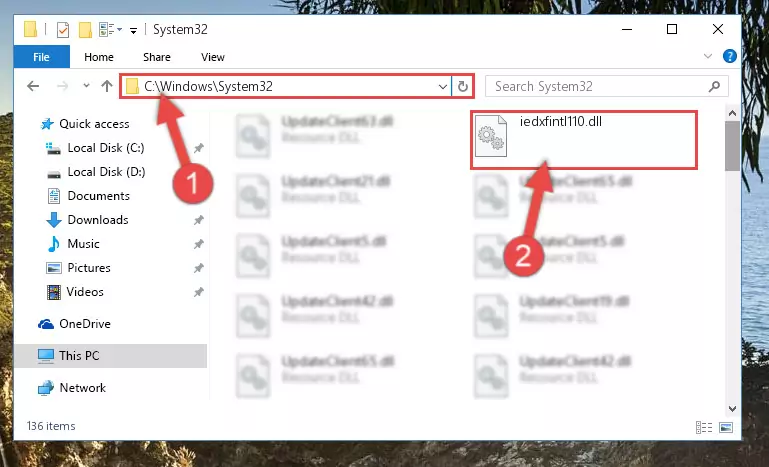Click the Back navigation arrow
Image resolution: width=769 pixels, height=467 pixels.
(33, 86)
